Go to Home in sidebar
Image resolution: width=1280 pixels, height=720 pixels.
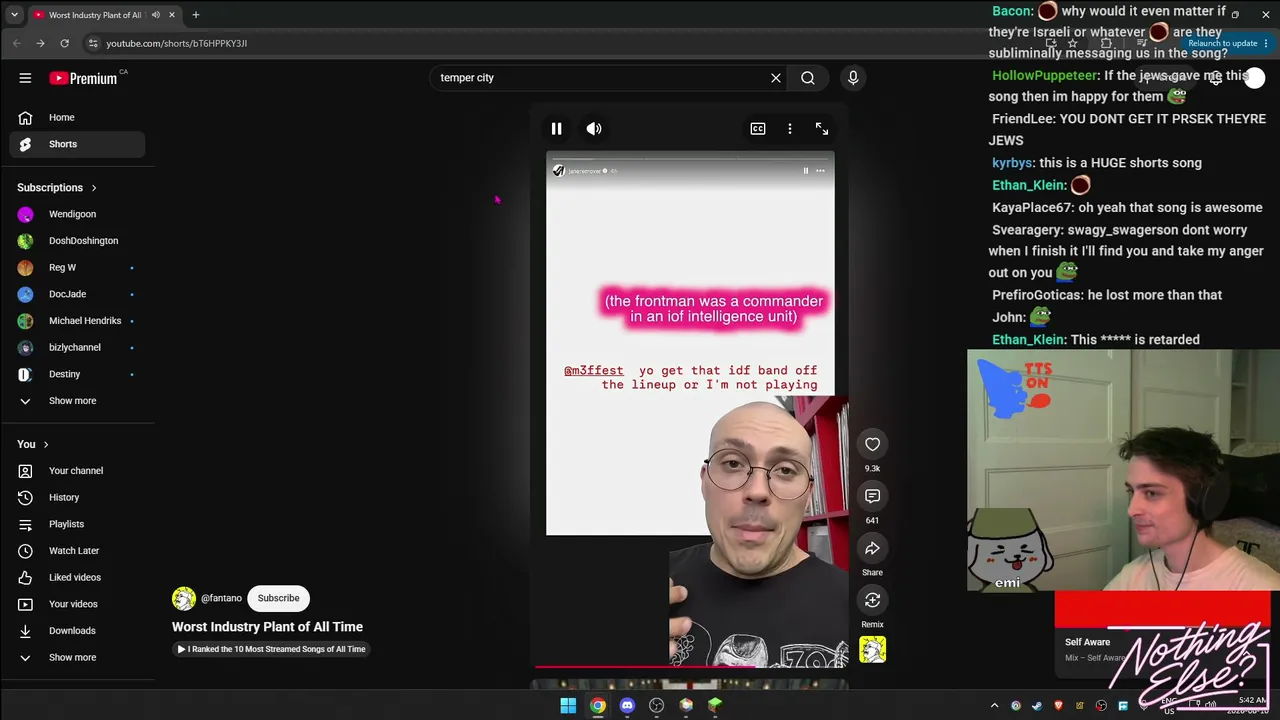tap(77, 117)
